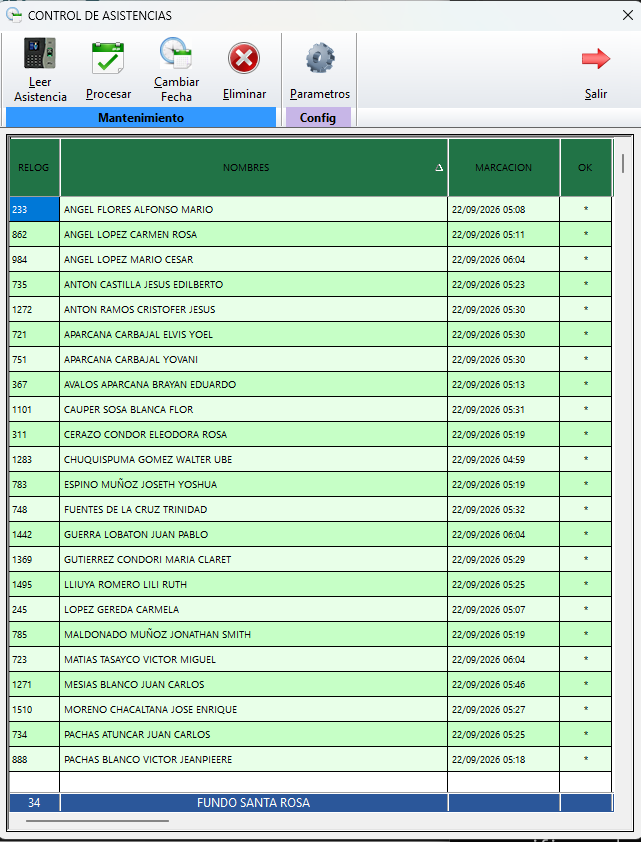Click the sort arrow in NOMBRES header
This screenshot has width=641, height=842.
click(439, 168)
